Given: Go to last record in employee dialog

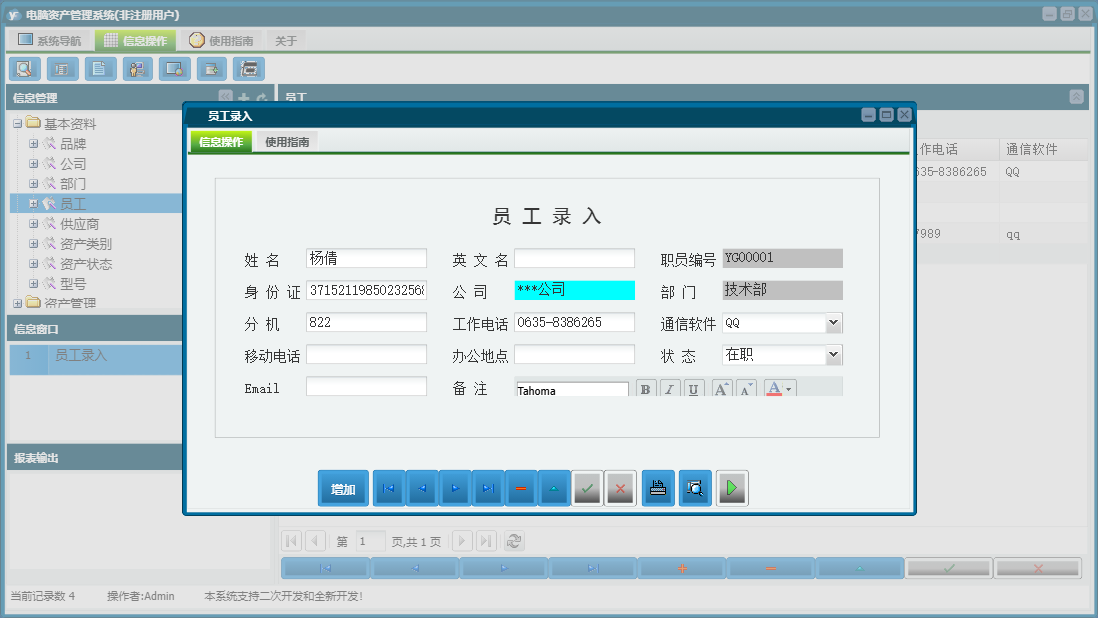Looking at the screenshot, I should click(x=487, y=488).
